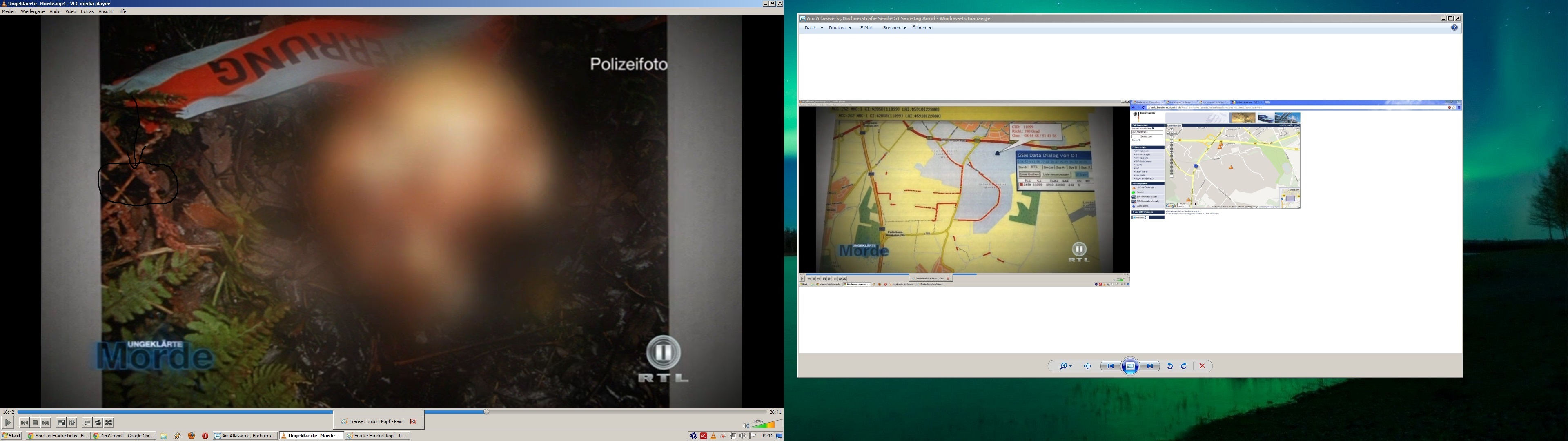Click the red bug tray icon

(x=723, y=436)
